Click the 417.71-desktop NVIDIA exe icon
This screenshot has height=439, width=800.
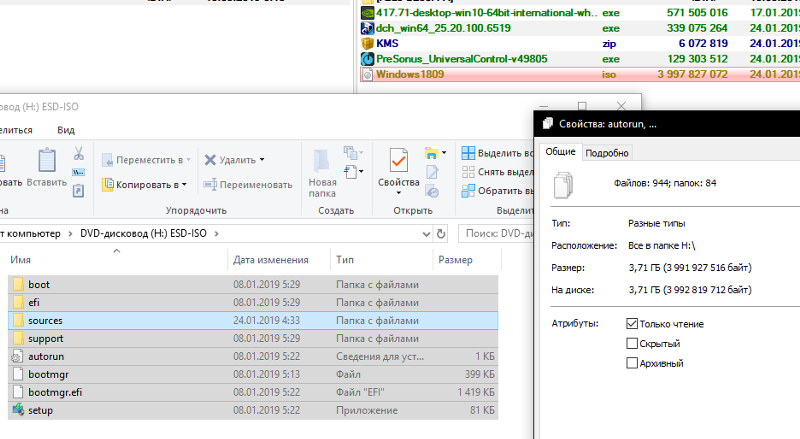click(x=367, y=13)
